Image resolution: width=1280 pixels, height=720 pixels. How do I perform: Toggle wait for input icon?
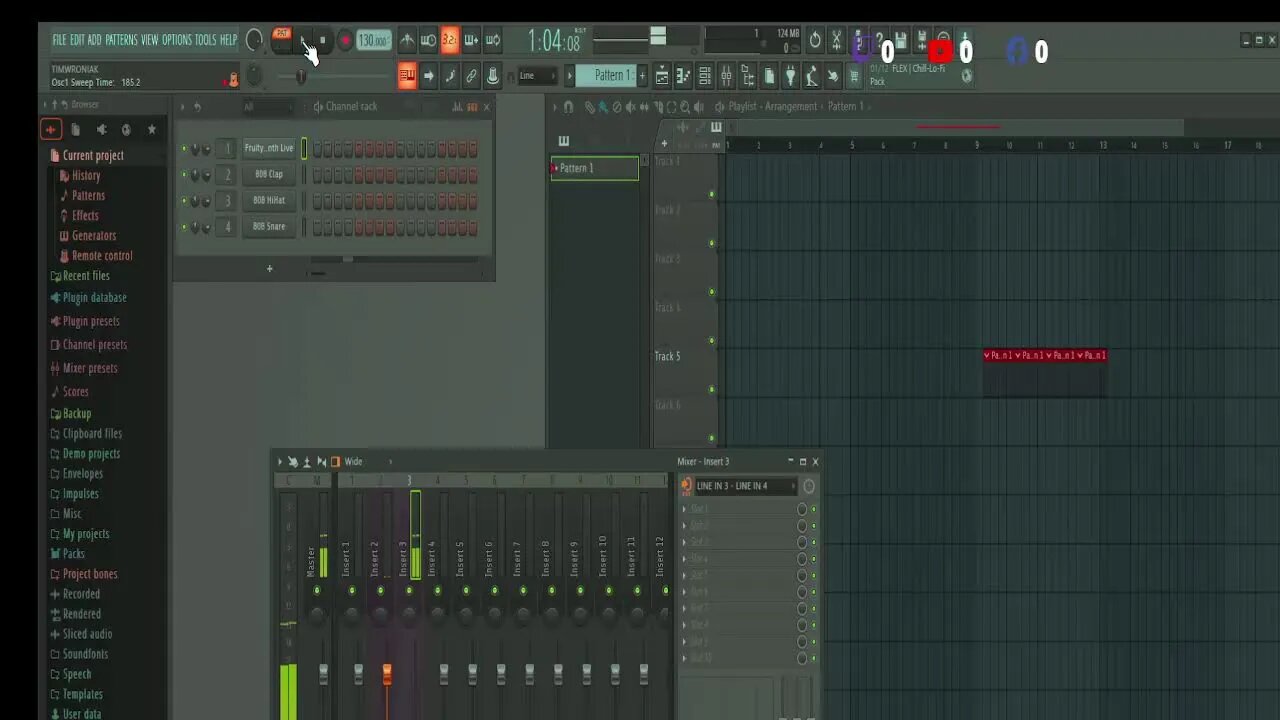tap(428, 41)
